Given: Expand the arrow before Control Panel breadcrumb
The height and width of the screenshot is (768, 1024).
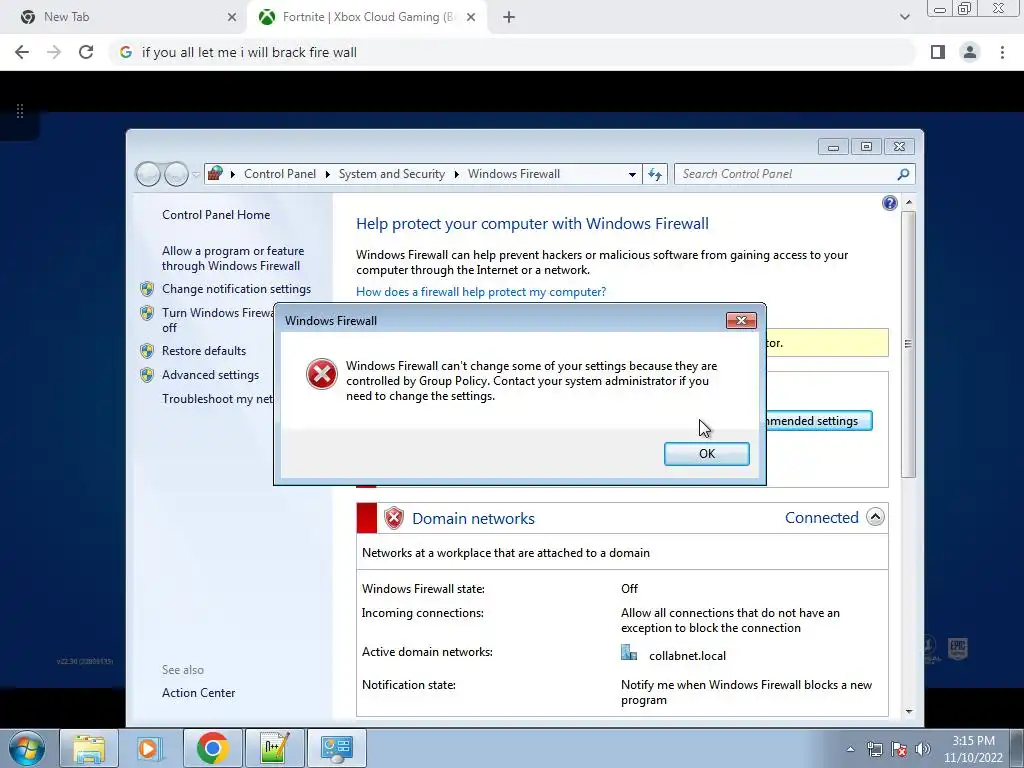Looking at the screenshot, I should pos(232,174).
